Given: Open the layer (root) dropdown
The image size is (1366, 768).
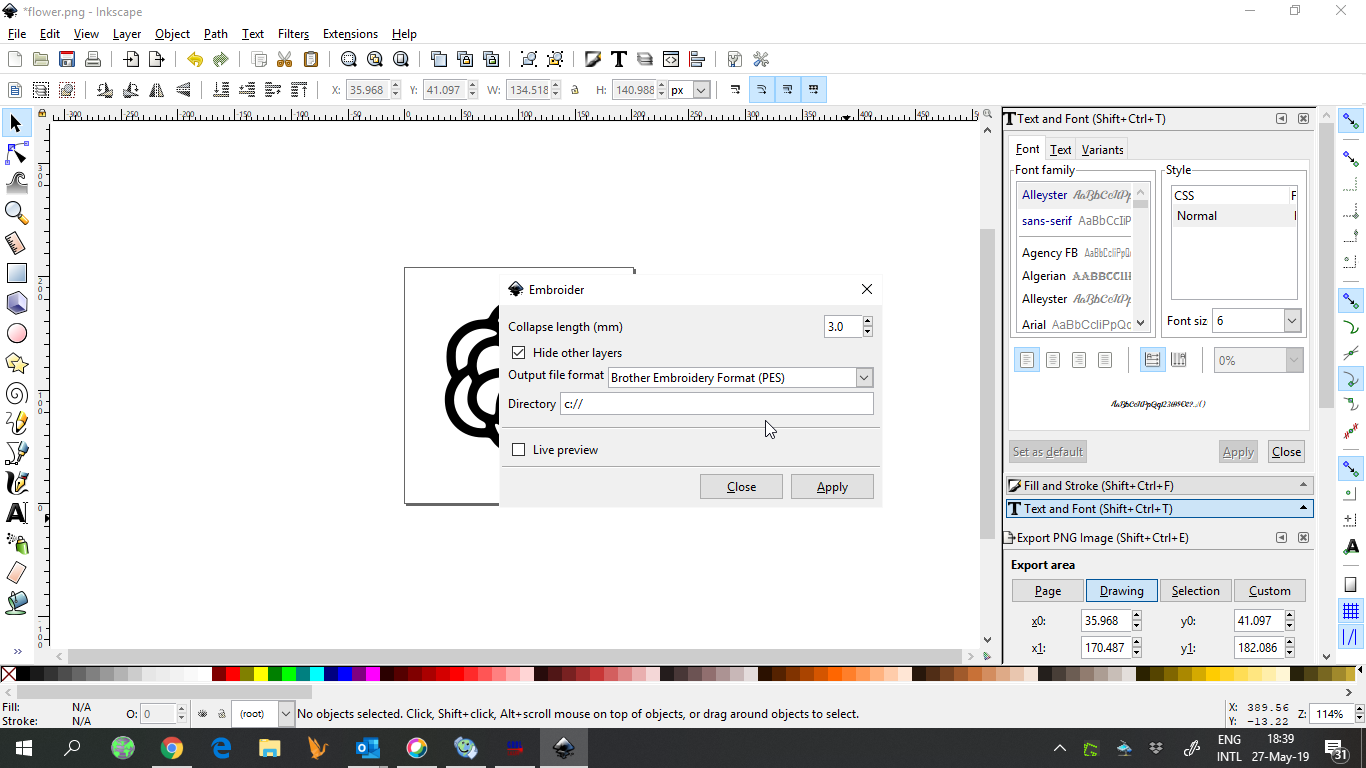Looking at the screenshot, I should click(x=286, y=714).
